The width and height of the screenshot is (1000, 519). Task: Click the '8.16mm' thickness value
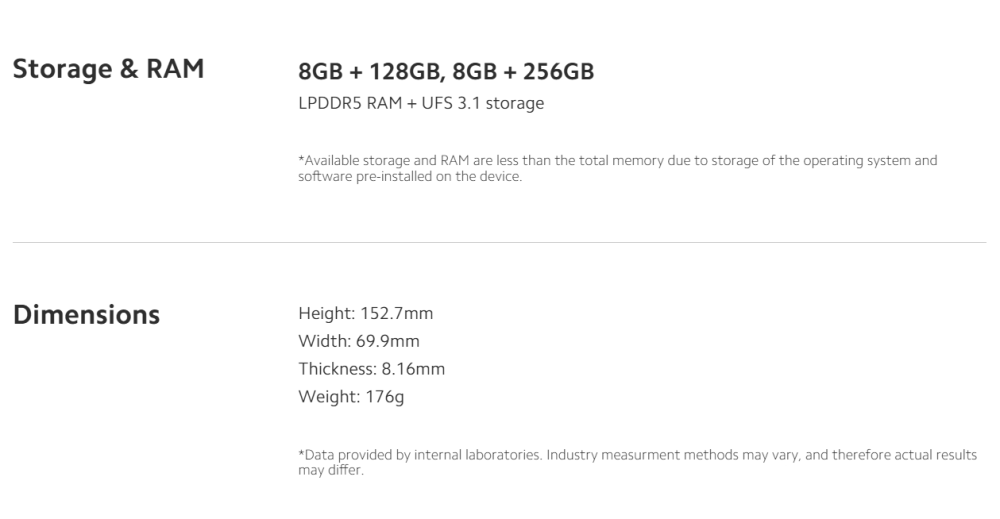[413, 369]
